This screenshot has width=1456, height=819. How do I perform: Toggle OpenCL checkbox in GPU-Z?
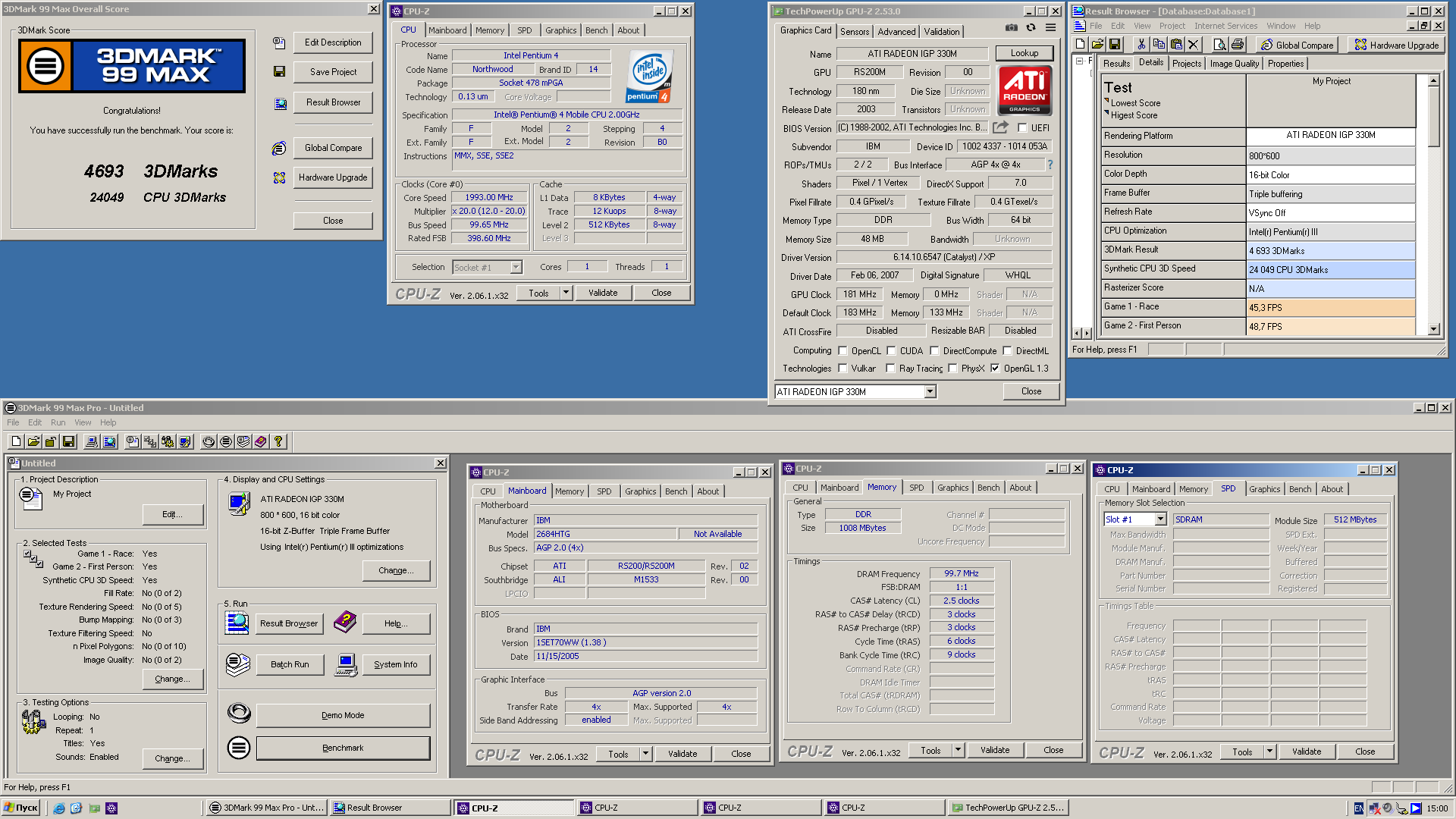click(x=843, y=351)
